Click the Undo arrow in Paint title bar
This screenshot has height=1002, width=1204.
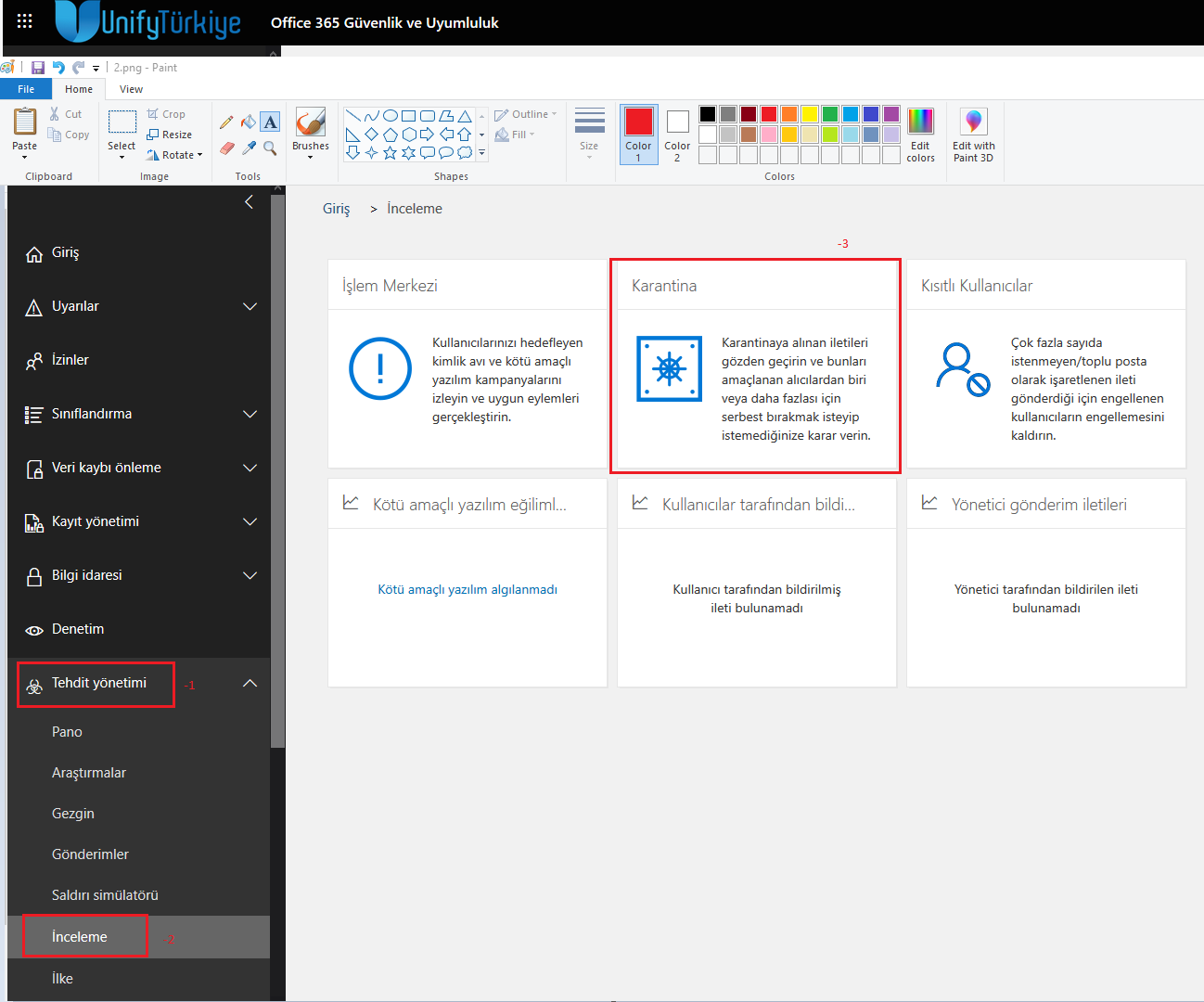tap(58, 68)
